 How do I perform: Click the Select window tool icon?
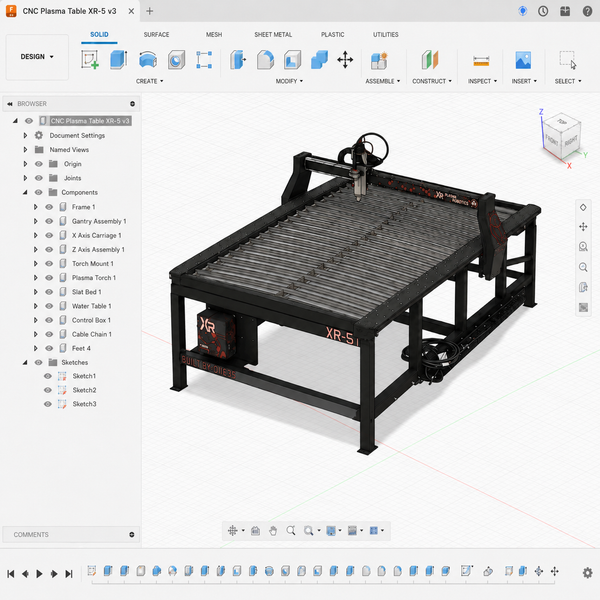coord(568,60)
